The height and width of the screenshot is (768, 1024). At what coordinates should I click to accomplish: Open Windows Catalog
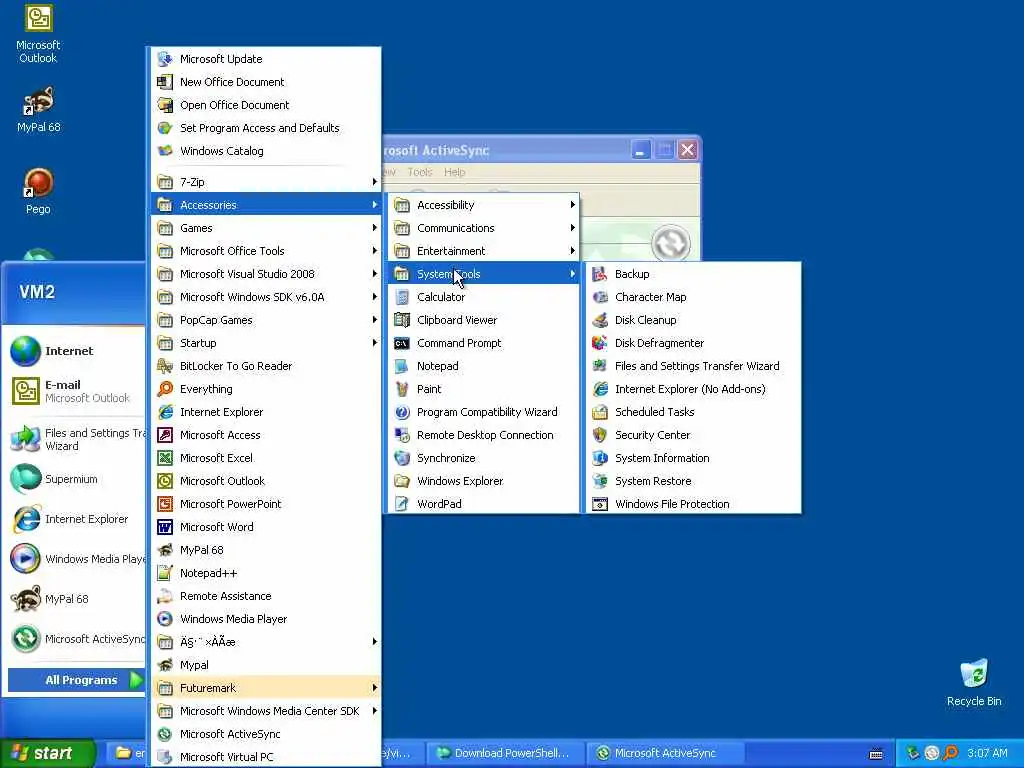tap(266, 151)
